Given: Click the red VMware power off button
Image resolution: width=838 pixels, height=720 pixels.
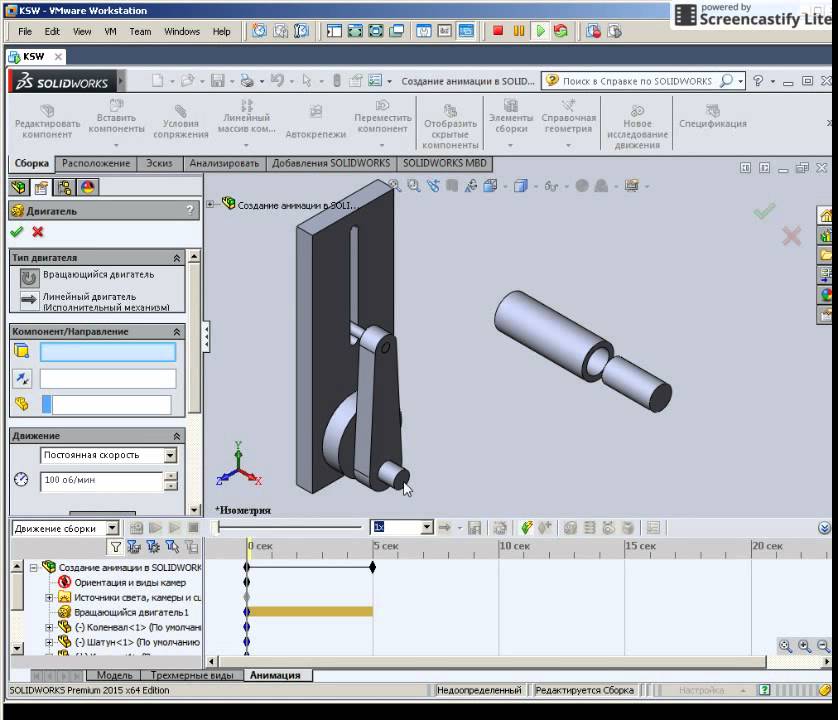Looking at the screenshot, I should tap(498, 31).
